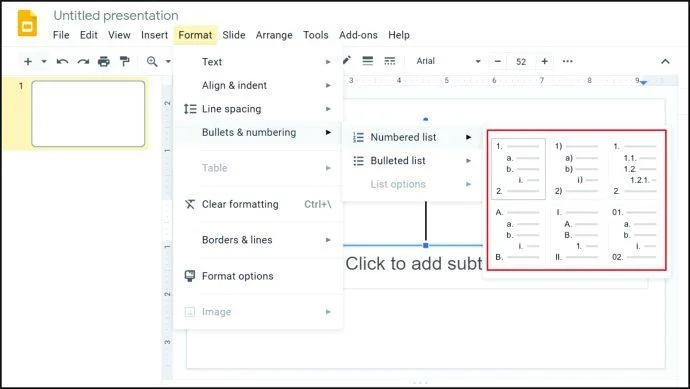Select the paint format roller icon
Image resolution: width=690 pixels, height=389 pixels.
pos(125,62)
